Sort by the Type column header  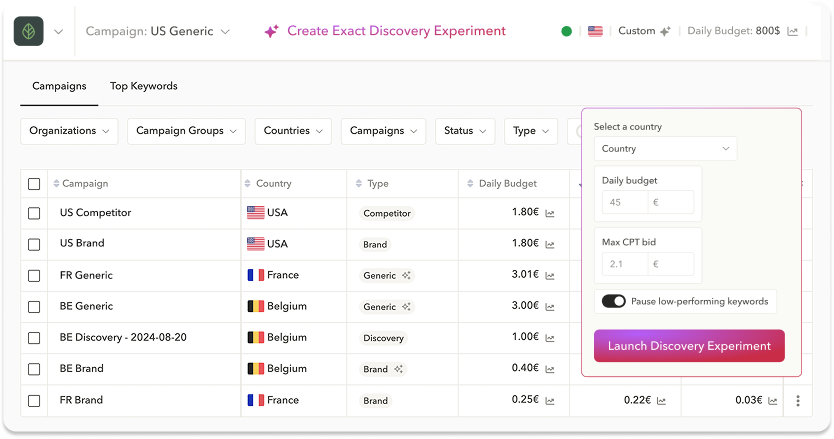point(372,184)
